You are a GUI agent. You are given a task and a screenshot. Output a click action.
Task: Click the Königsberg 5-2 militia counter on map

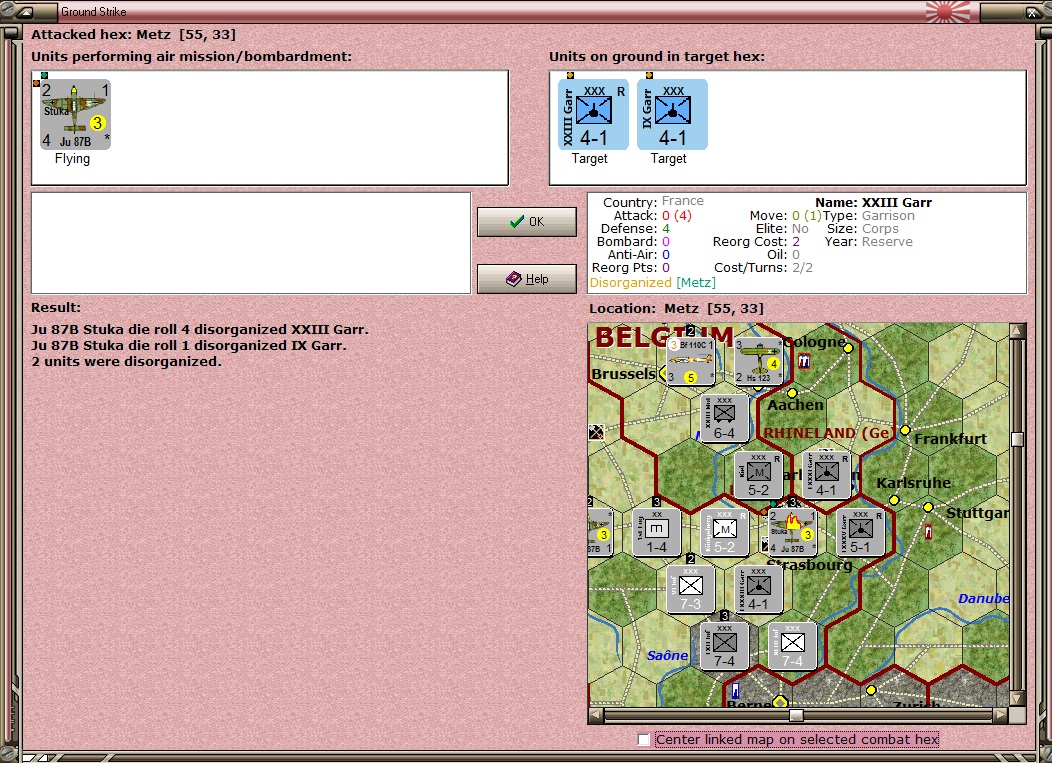(x=725, y=532)
